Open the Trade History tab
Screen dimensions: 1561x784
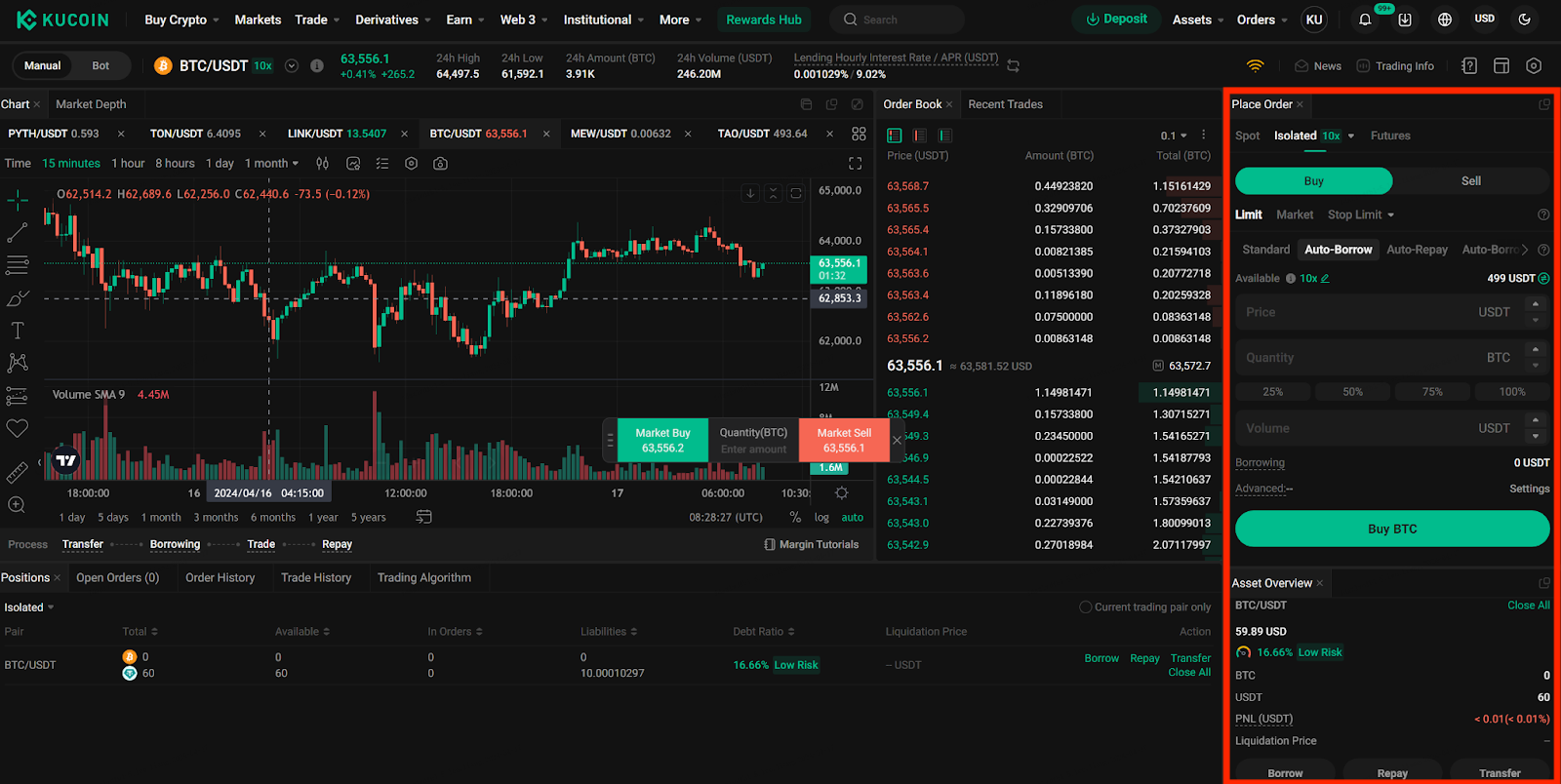316,577
